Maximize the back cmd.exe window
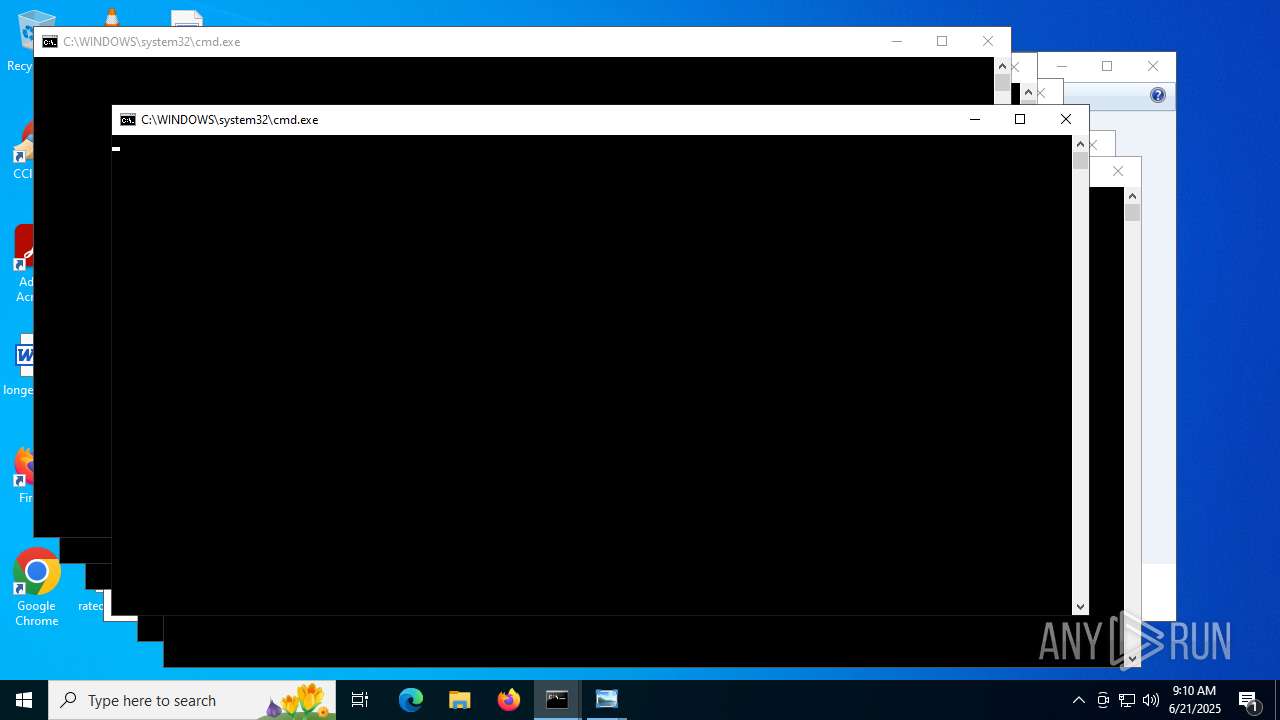 pos(942,42)
